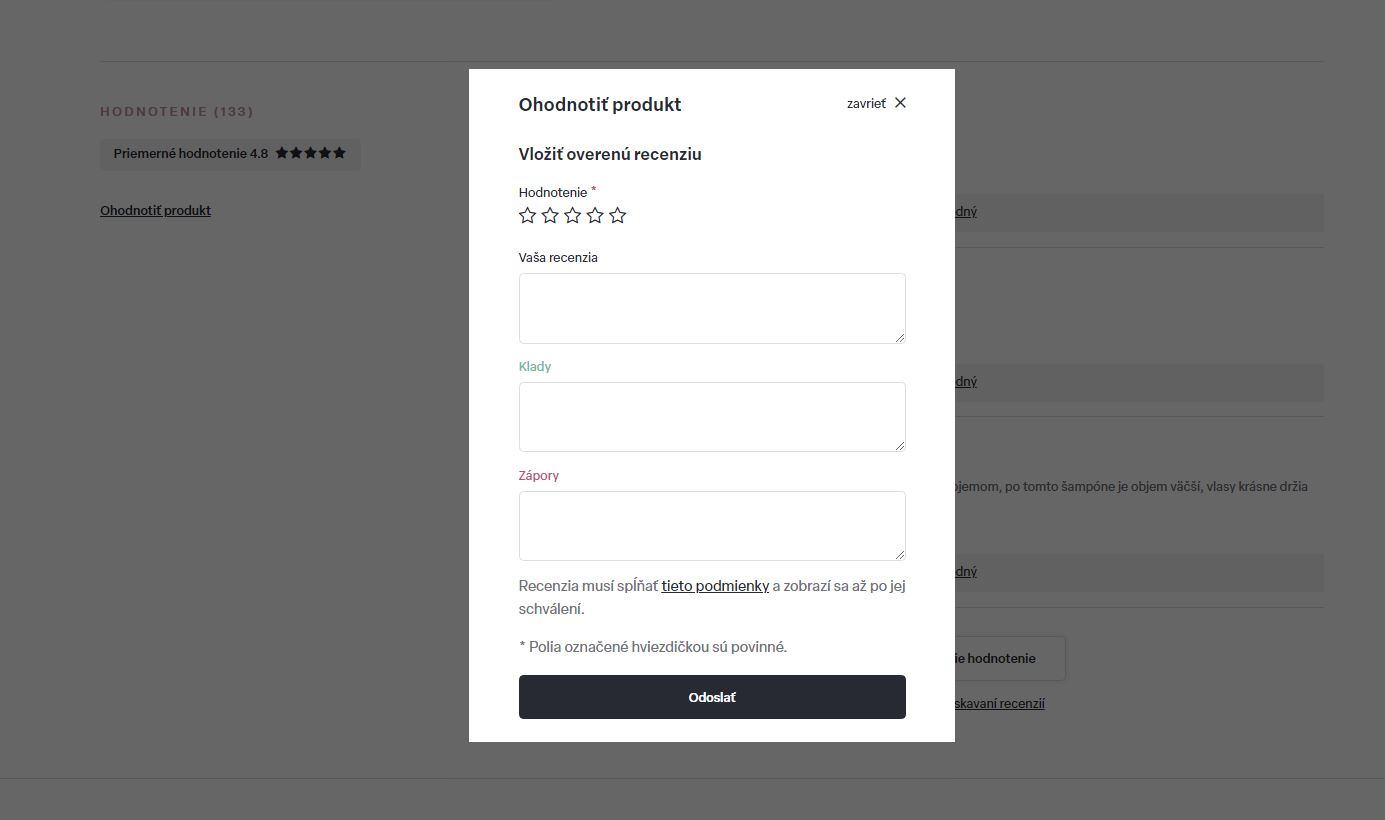Click the Vaša recenzia text area
The image size is (1385, 820).
[712, 308]
